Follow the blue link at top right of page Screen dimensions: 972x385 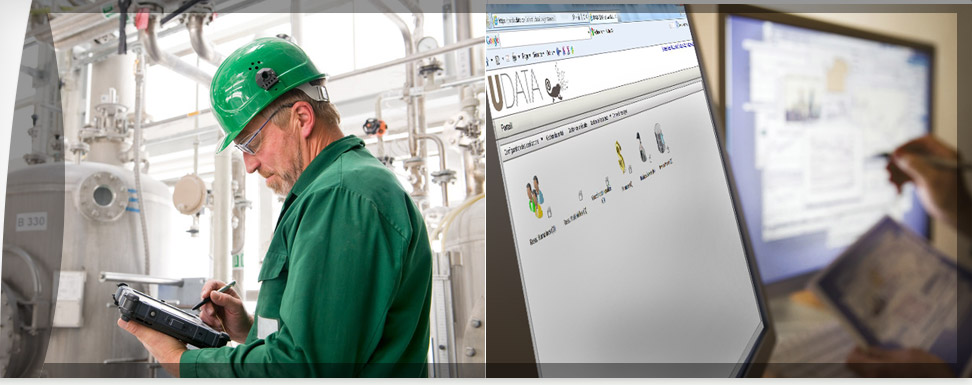click(679, 45)
